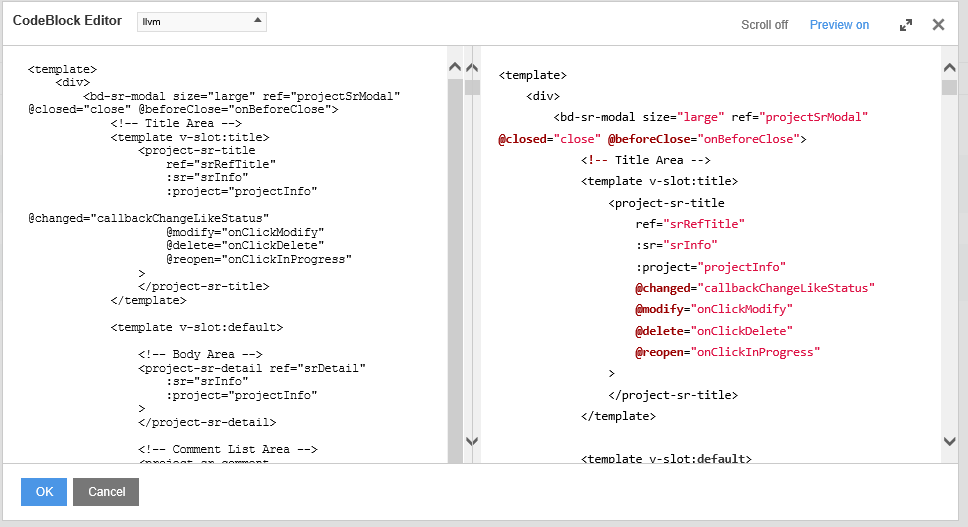The height and width of the screenshot is (527, 968).
Task: Click the middle scrollbar up arrow
Action: click(472, 67)
